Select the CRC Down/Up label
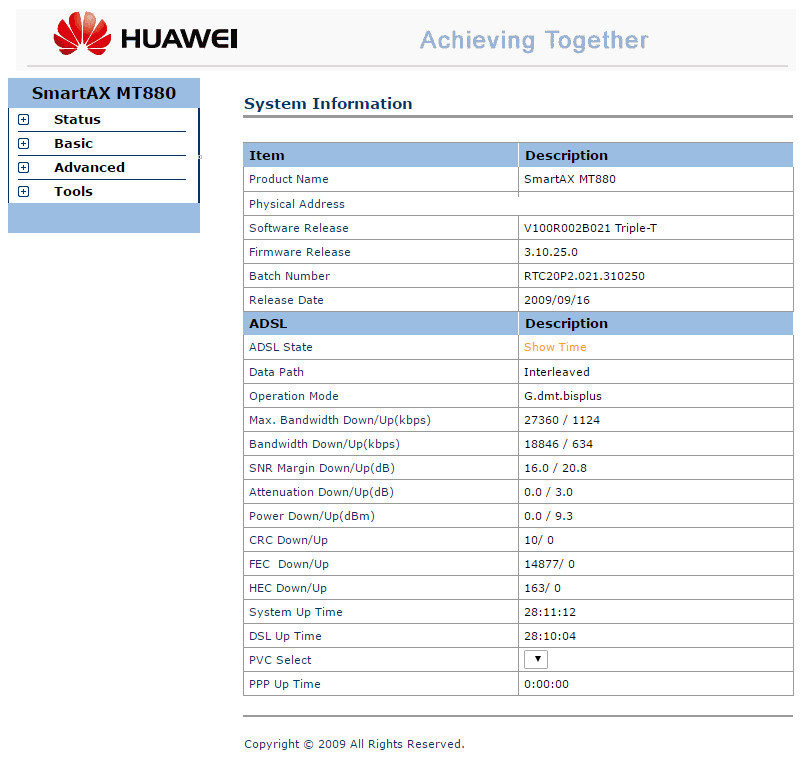Image resolution: width=802 pixels, height=760 pixels. tap(288, 540)
